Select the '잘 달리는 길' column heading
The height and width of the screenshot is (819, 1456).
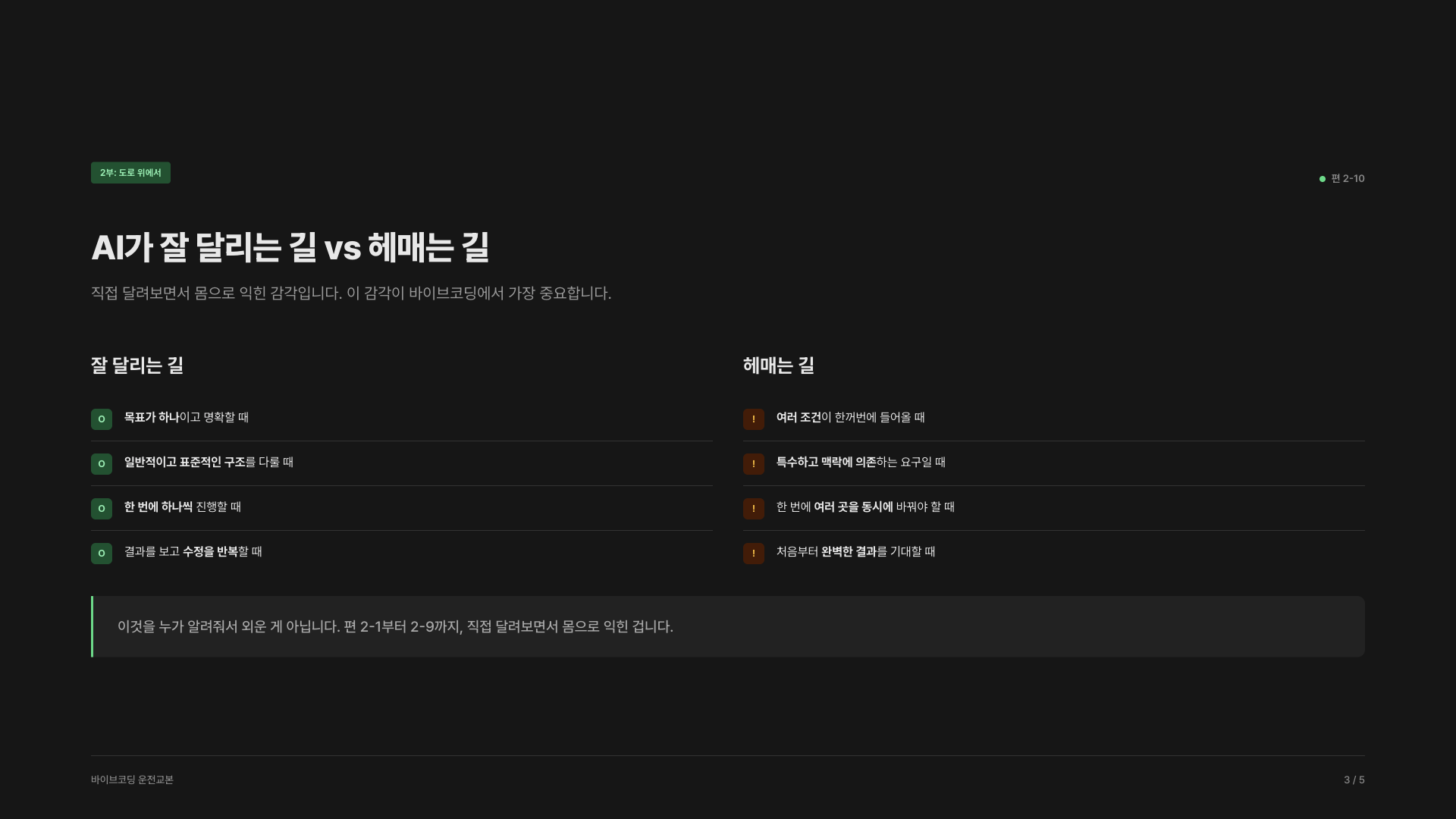click(137, 366)
